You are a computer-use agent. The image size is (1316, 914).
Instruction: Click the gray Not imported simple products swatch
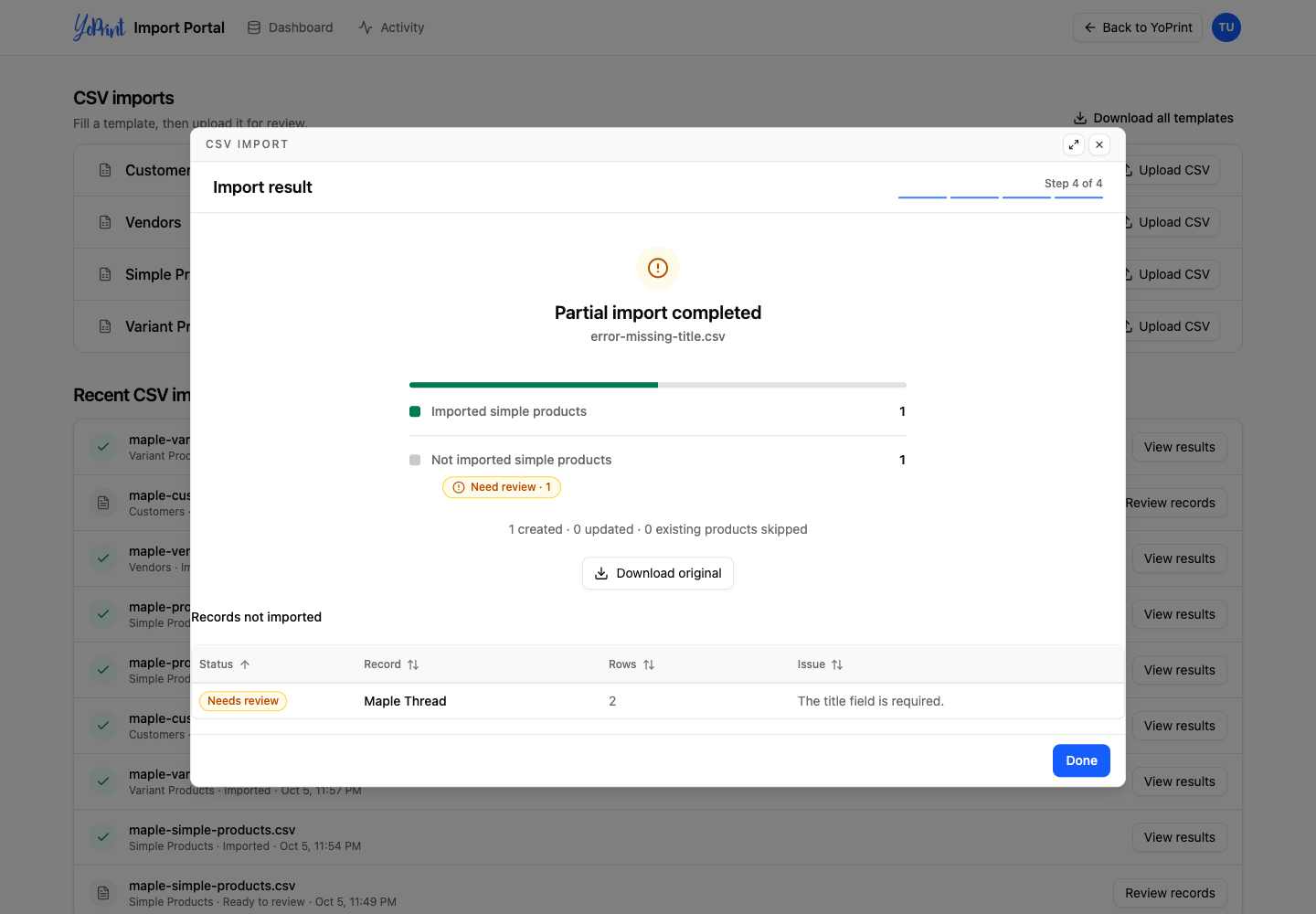[415, 460]
